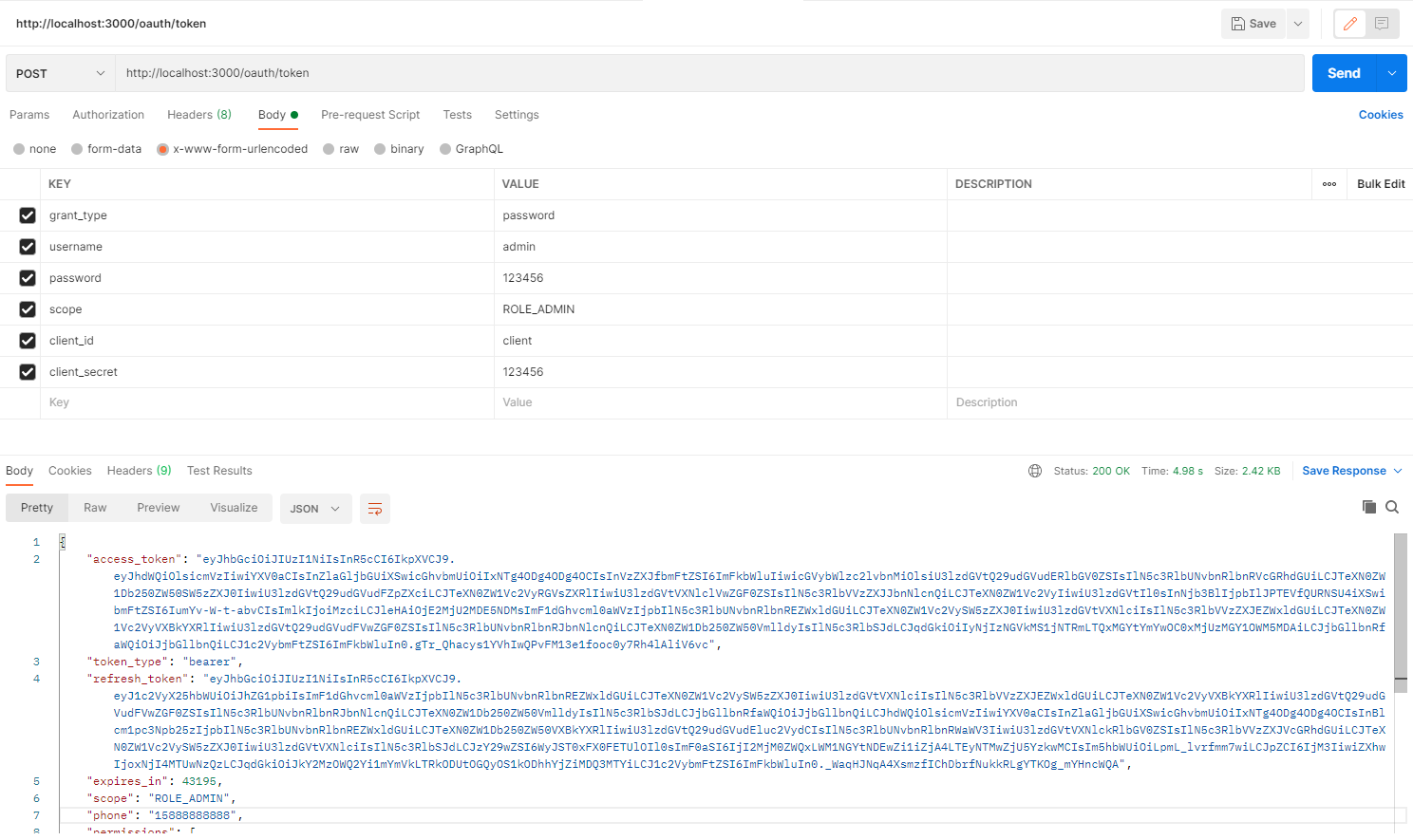Click the '2.42 KB' response size
1413x840 pixels.
[1261, 471]
